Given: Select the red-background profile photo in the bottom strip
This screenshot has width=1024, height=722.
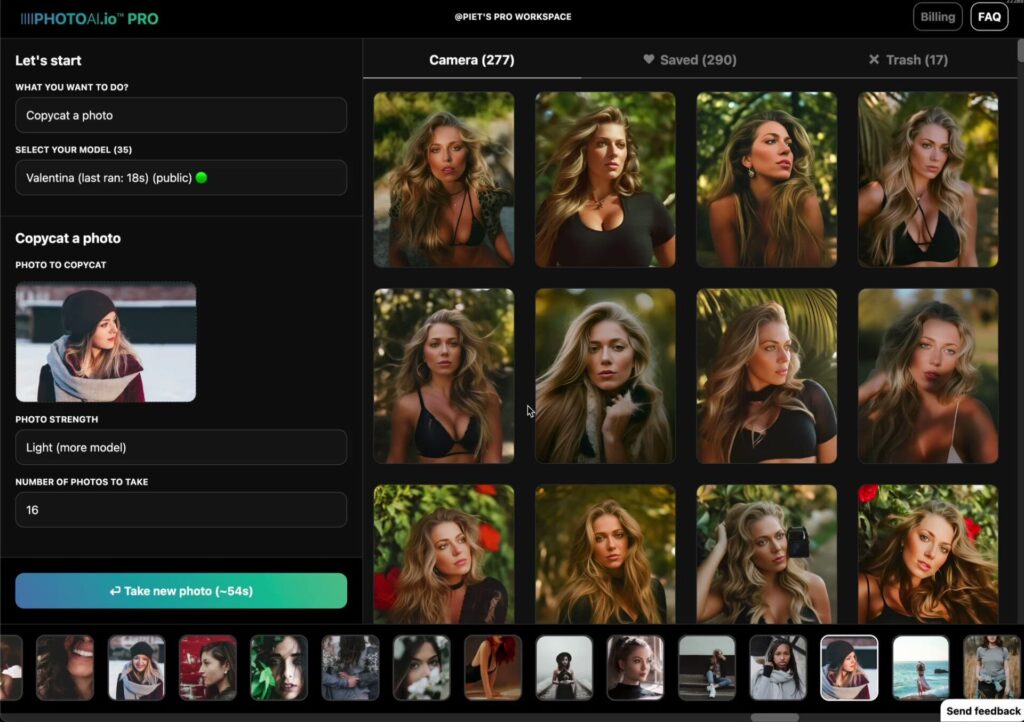Looking at the screenshot, I should click(208, 667).
